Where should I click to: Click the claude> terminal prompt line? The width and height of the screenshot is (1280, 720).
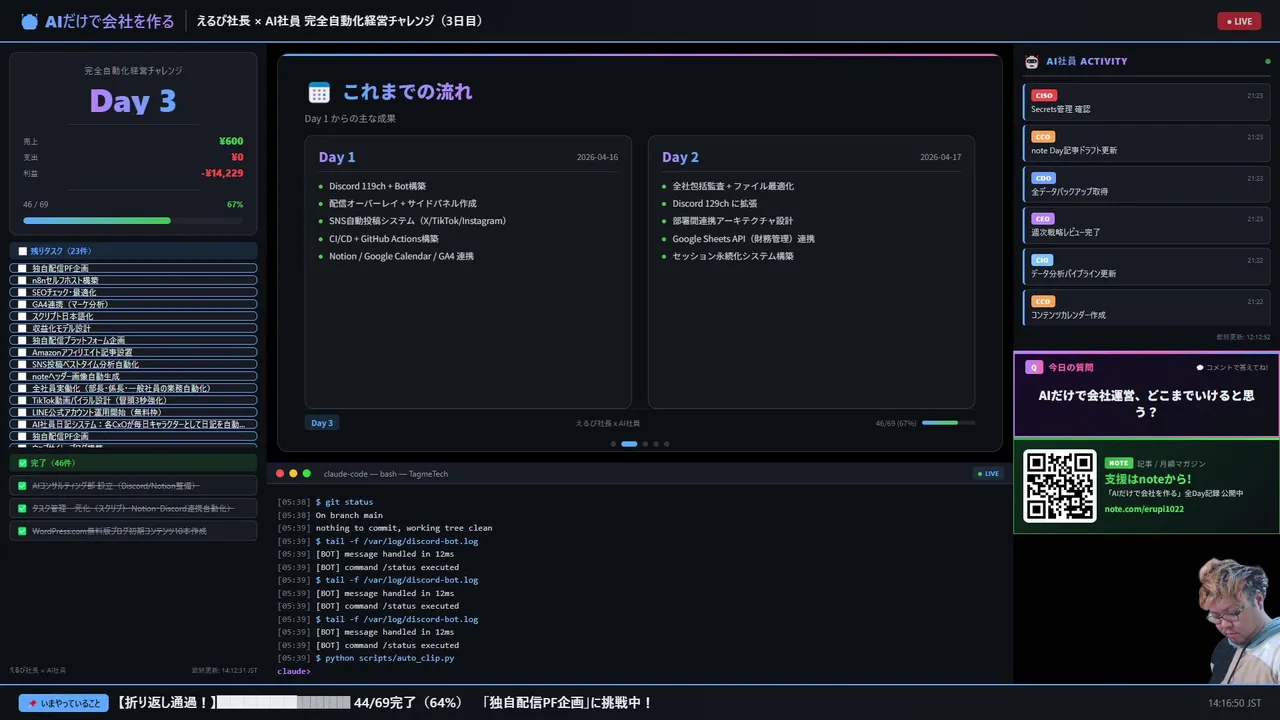pos(294,671)
